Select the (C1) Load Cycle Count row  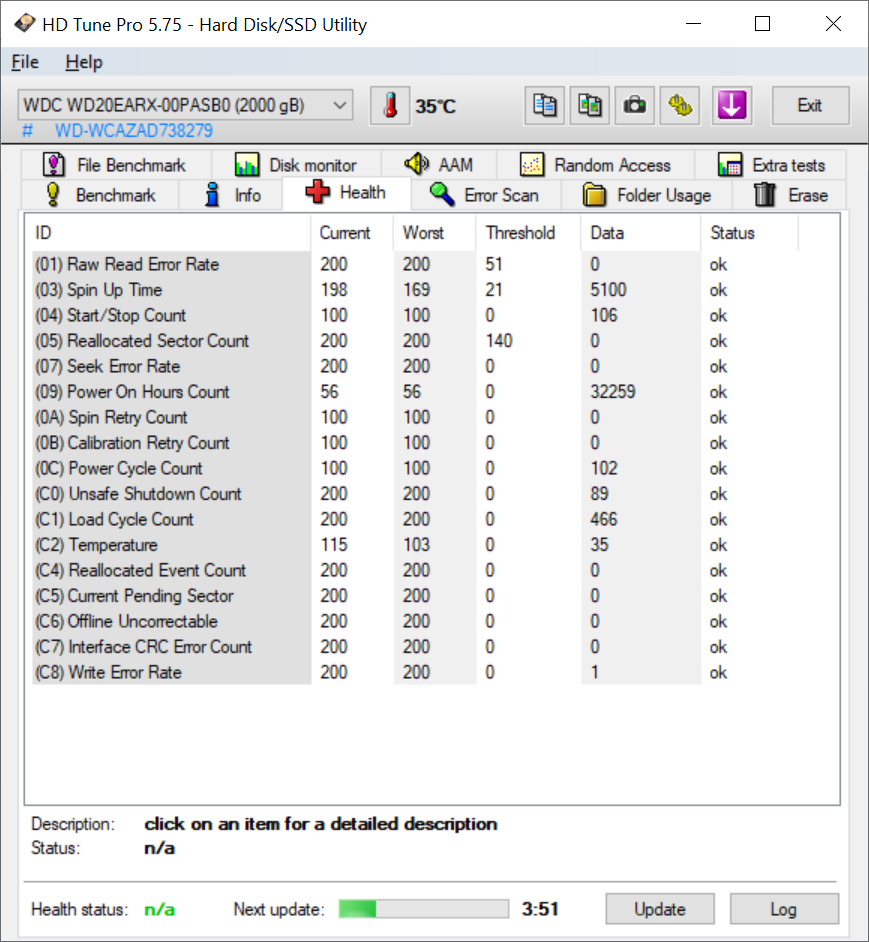click(415, 520)
